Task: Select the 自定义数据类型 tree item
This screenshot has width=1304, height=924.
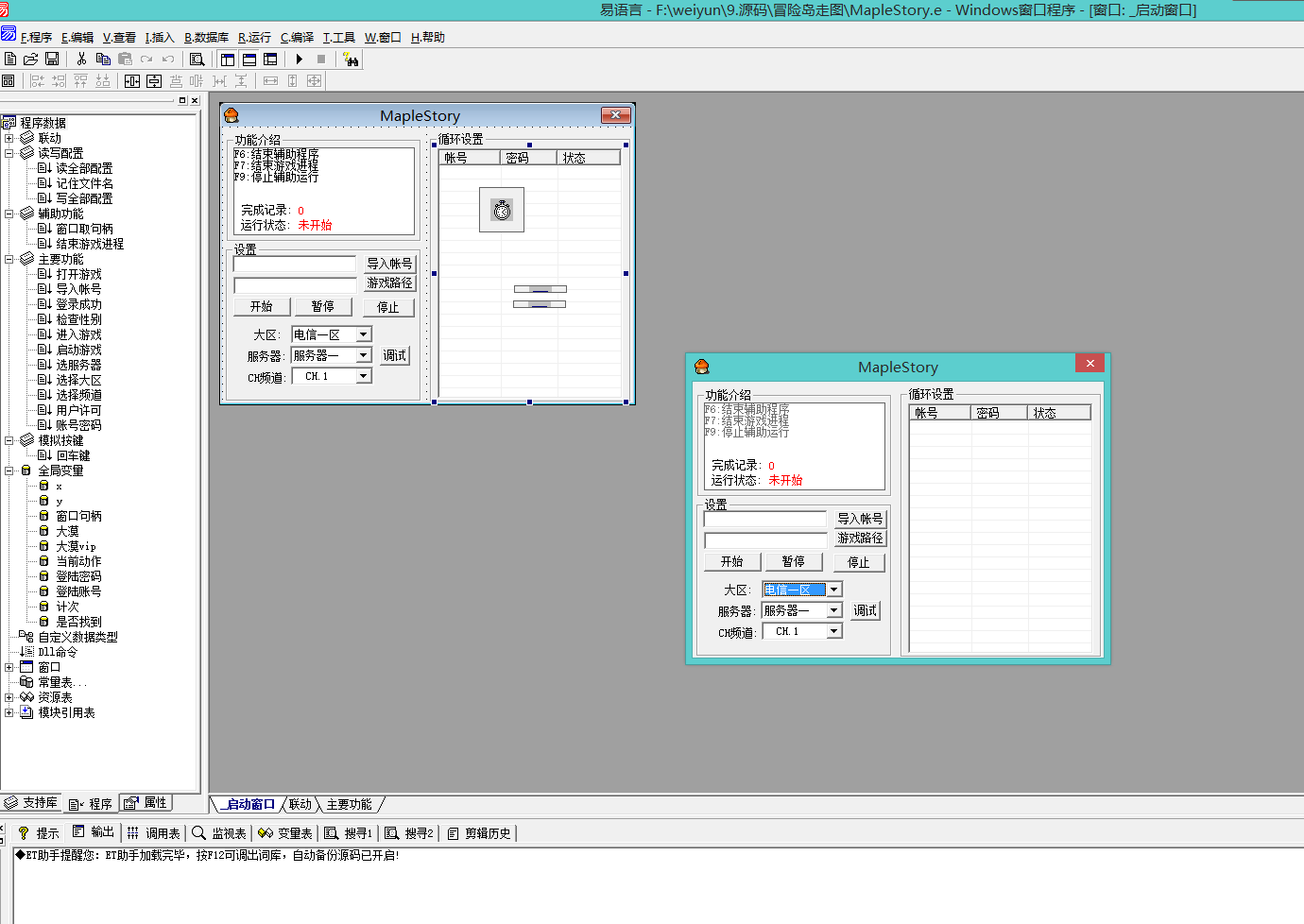Action: [77, 637]
